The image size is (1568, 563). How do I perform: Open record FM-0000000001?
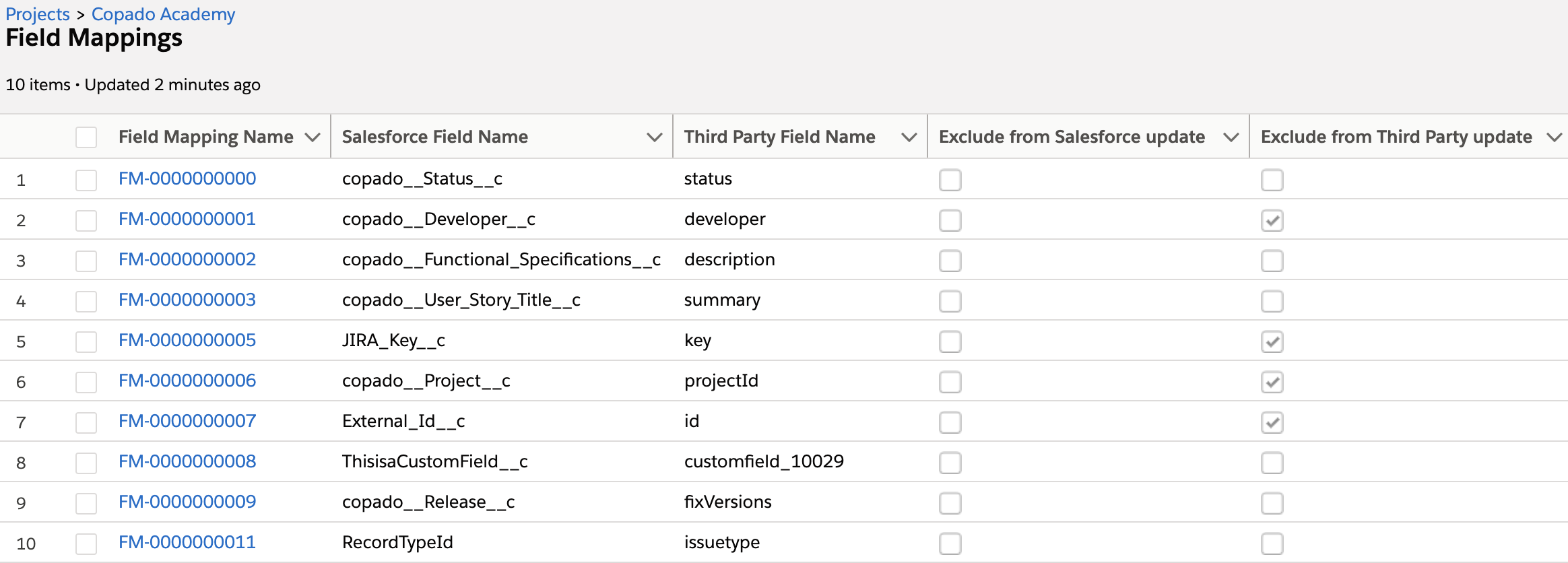point(187,219)
